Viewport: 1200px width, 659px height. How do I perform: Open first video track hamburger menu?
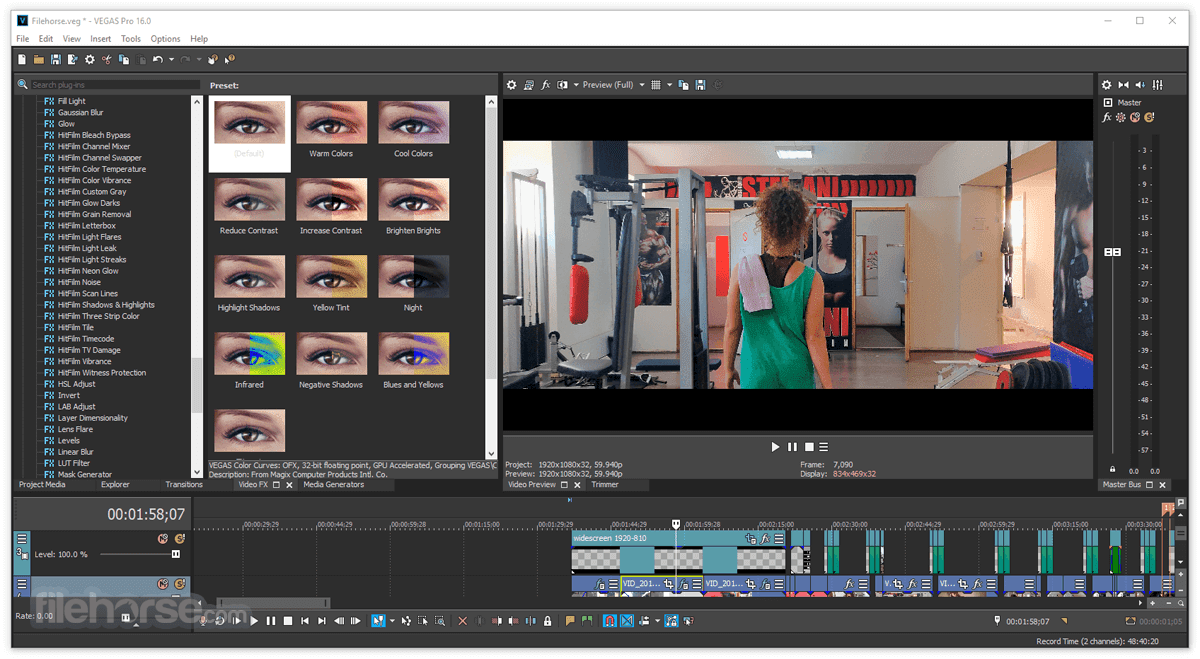click(22, 539)
